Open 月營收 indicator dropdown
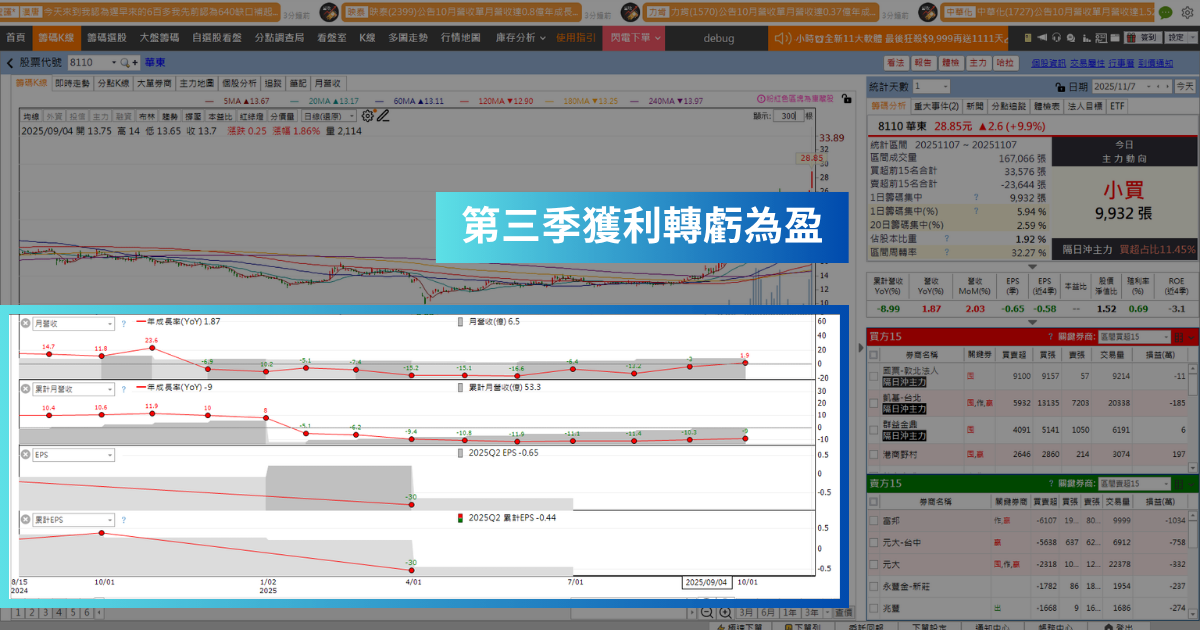This screenshot has height=630, width=1200. pyautogui.click(x=73, y=324)
